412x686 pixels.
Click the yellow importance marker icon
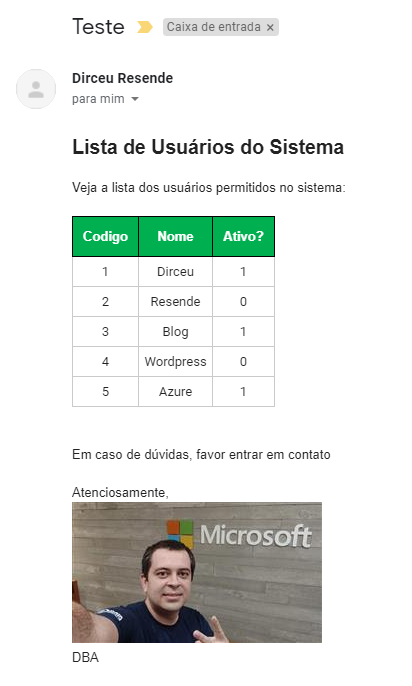(145, 27)
